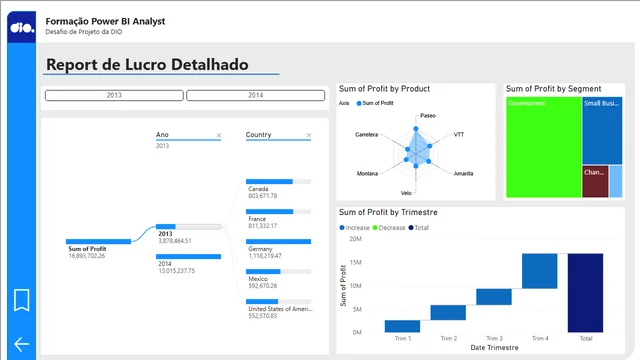The image size is (640, 360).
Task: Click the Sum of Profit by Trimestre title
Action: tap(388, 212)
